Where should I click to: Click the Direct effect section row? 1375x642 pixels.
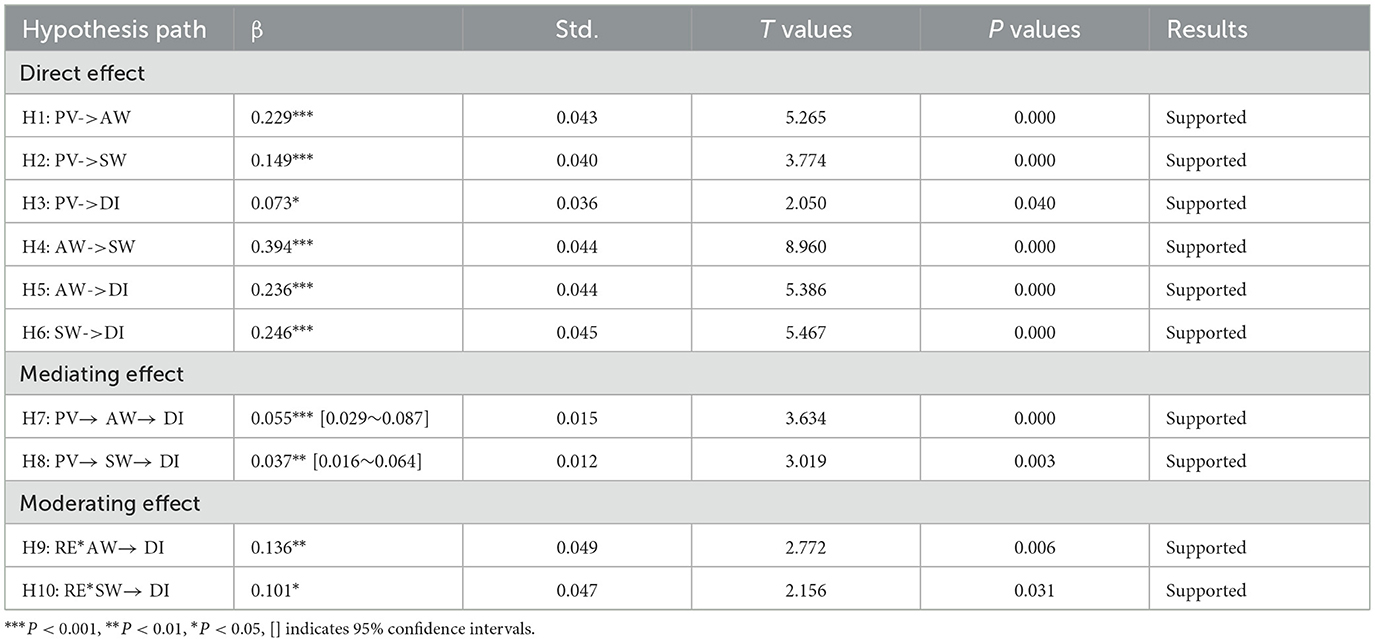coord(84,74)
